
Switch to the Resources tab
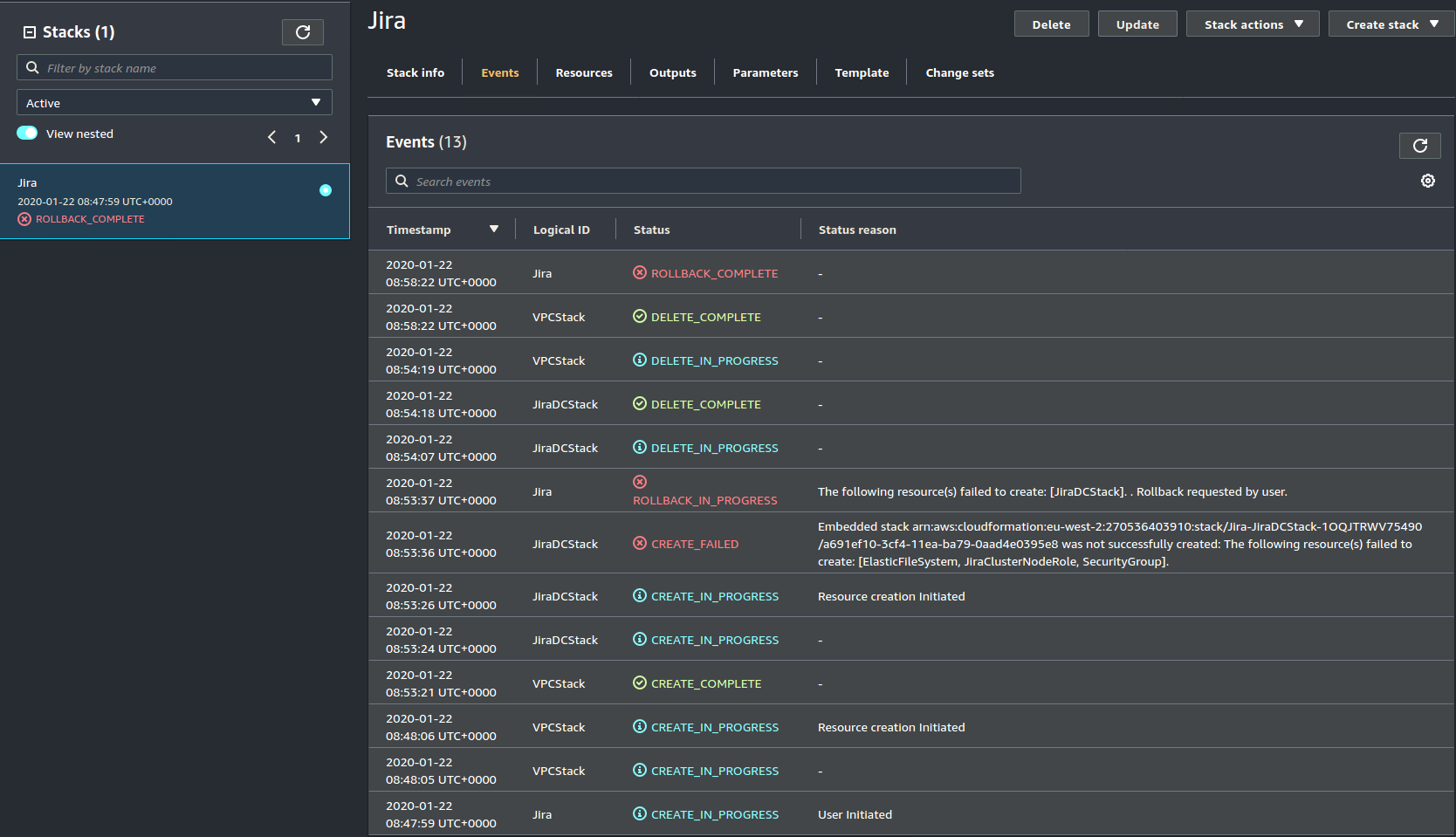583,72
